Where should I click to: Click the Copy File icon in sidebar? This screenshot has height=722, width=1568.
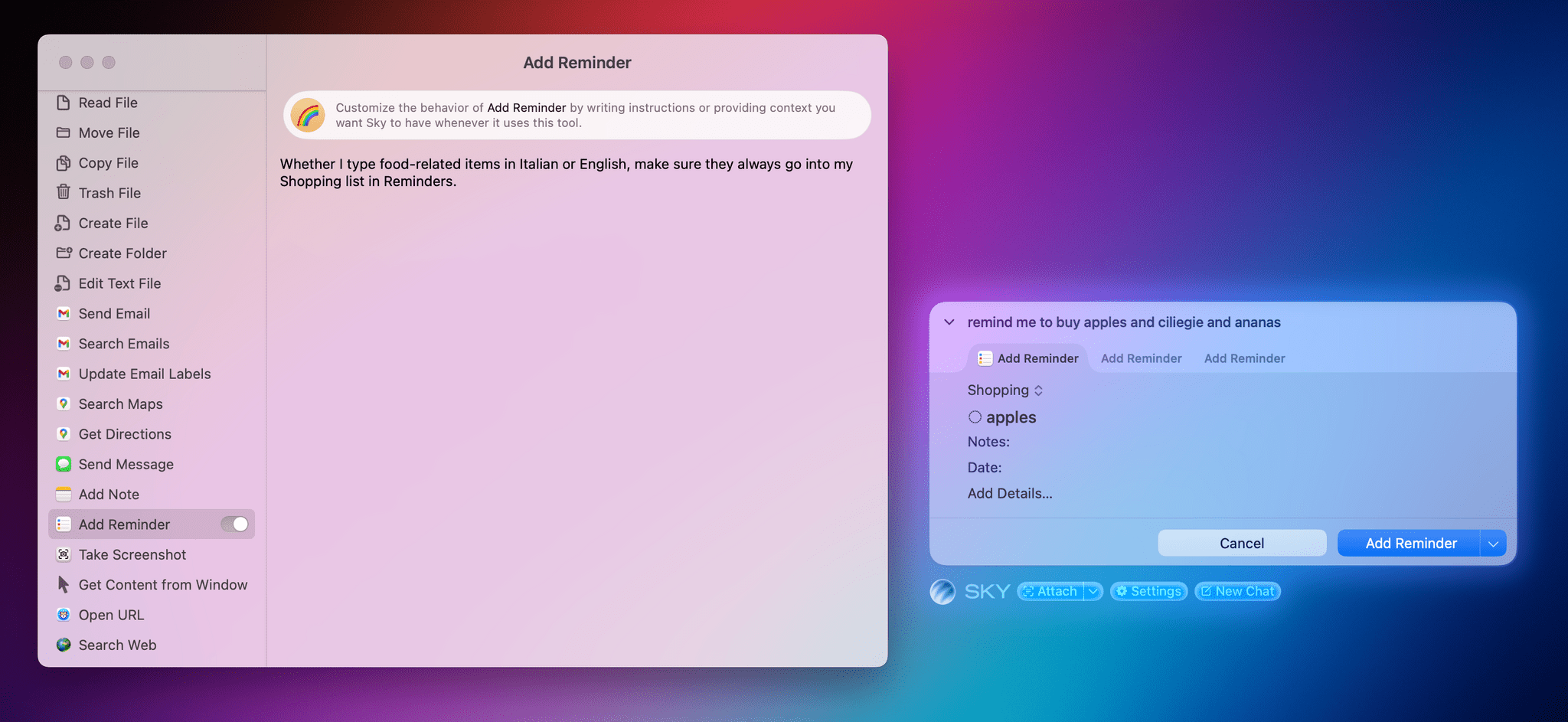64,163
